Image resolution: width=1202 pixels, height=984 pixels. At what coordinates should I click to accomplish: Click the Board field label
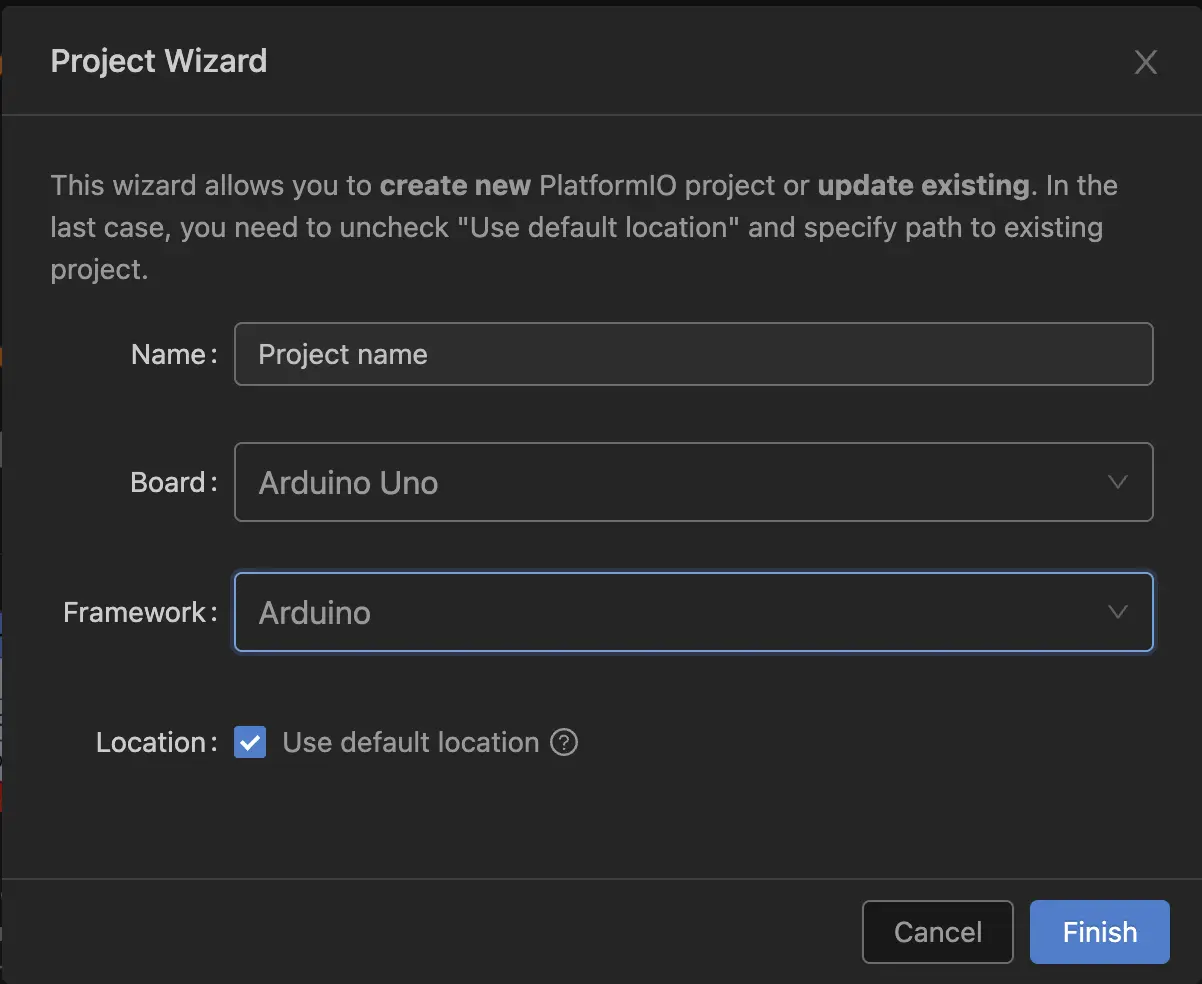pyautogui.click(x=172, y=482)
